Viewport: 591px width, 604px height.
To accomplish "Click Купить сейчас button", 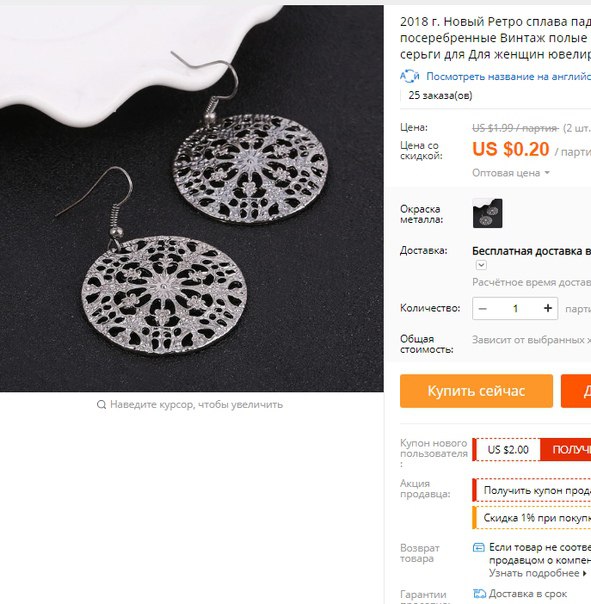I will coord(476,391).
